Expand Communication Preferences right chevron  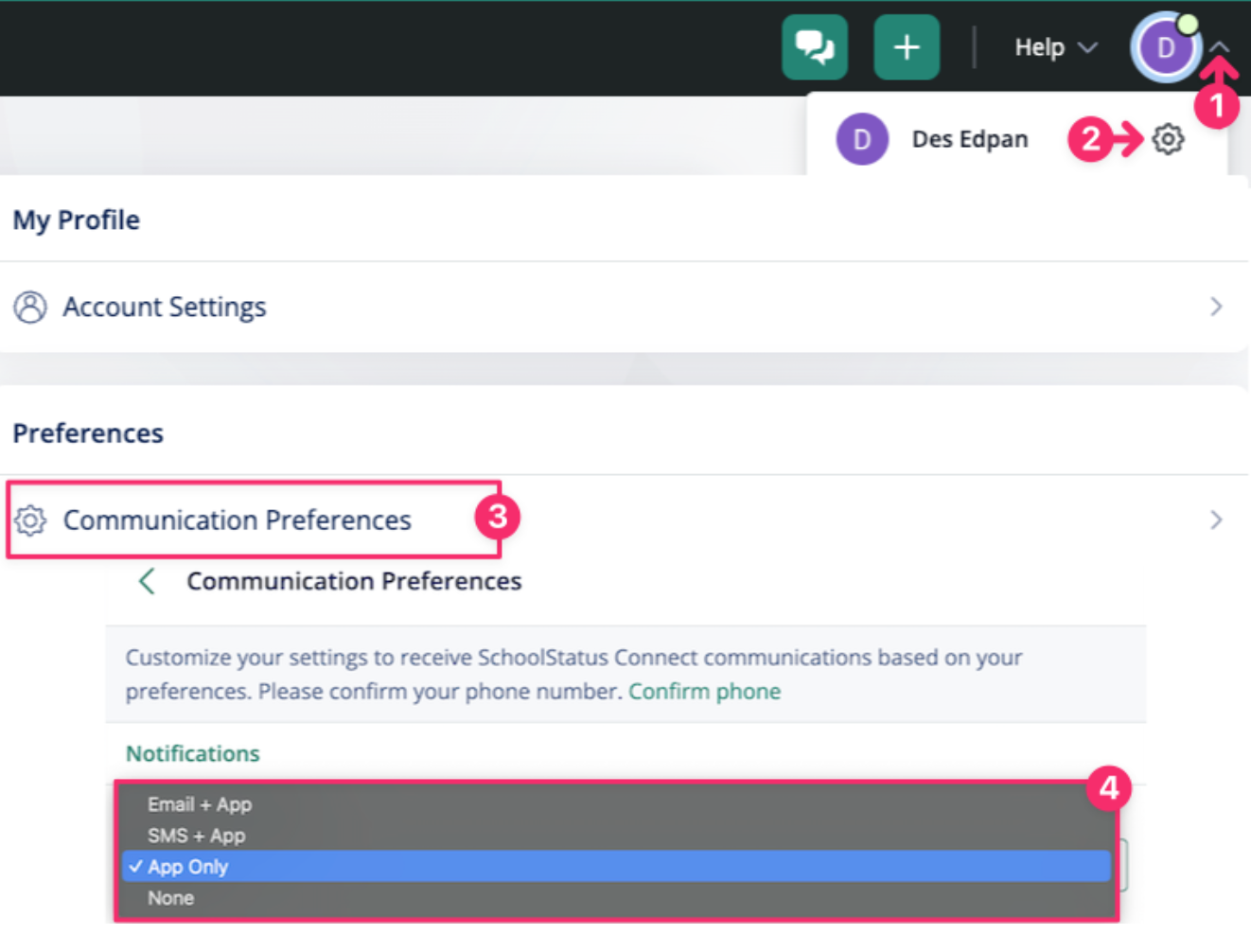(1216, 520)
